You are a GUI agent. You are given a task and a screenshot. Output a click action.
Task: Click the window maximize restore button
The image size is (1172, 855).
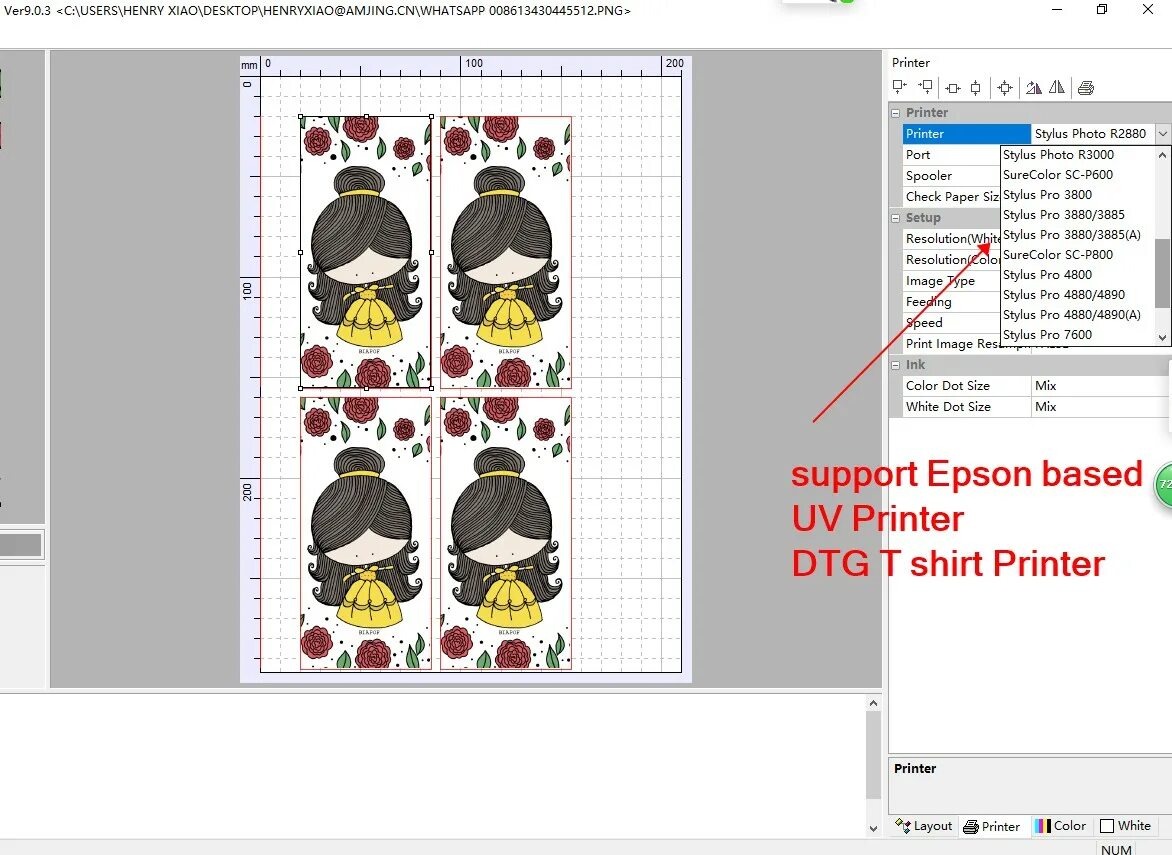click(x=1102, y=10)
